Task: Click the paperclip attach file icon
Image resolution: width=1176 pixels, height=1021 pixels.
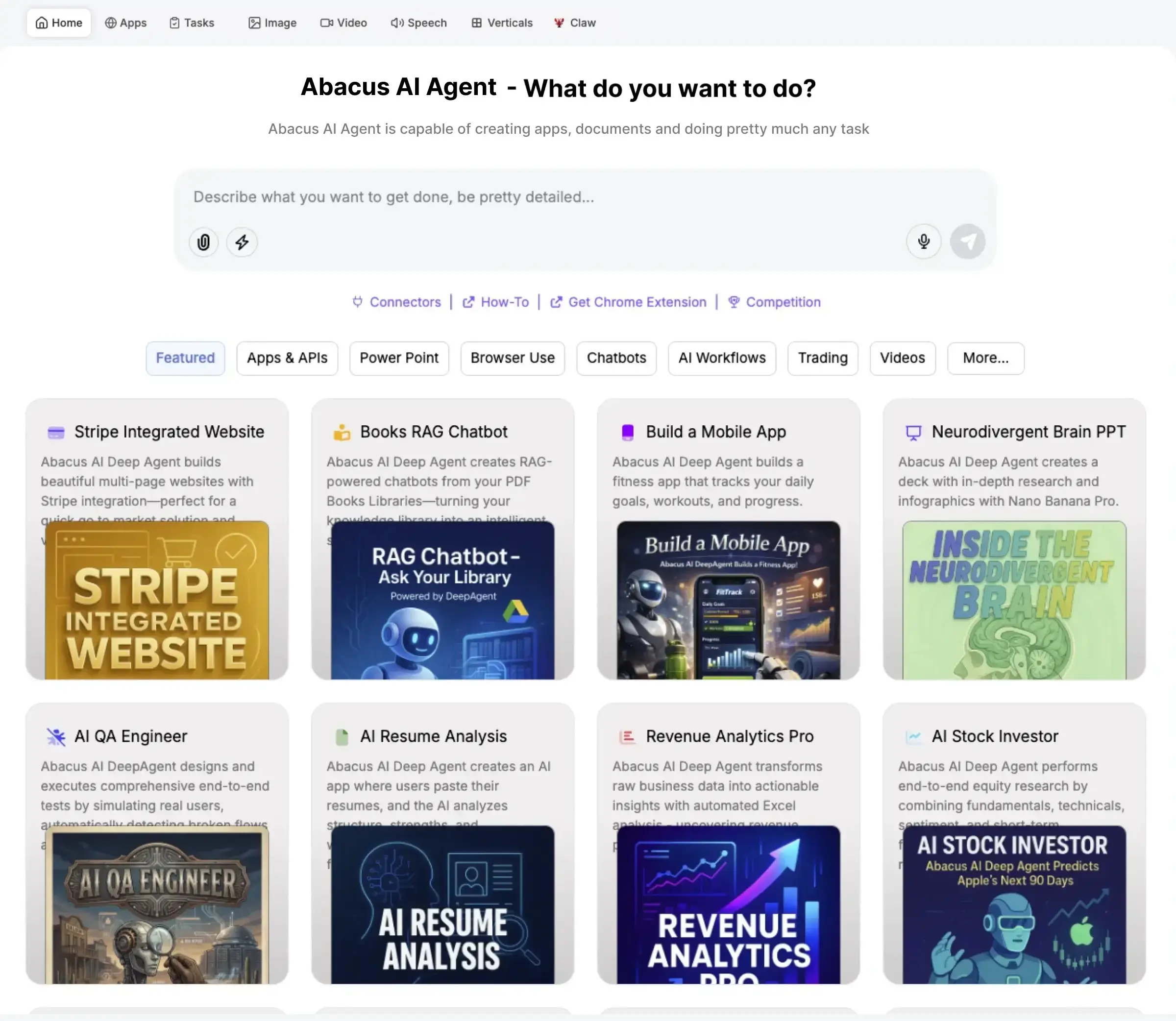Action: pos(203,242)
